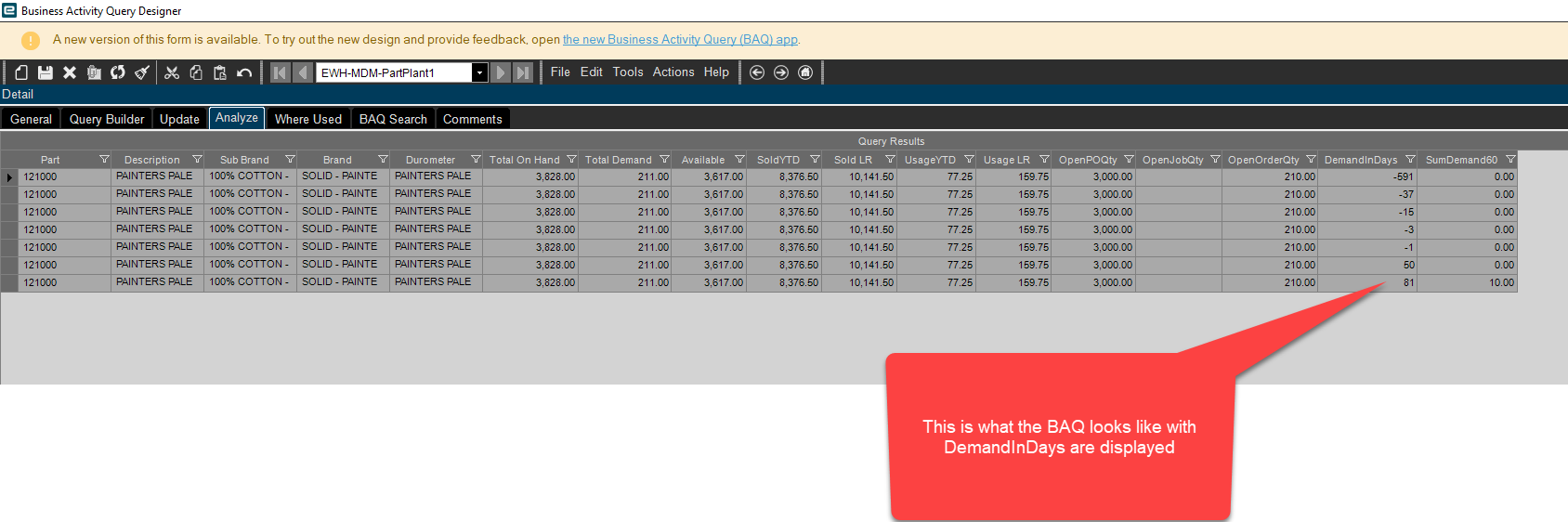Open the Tools menu
Screen dimensions: 1568x522
click(628, 72)
